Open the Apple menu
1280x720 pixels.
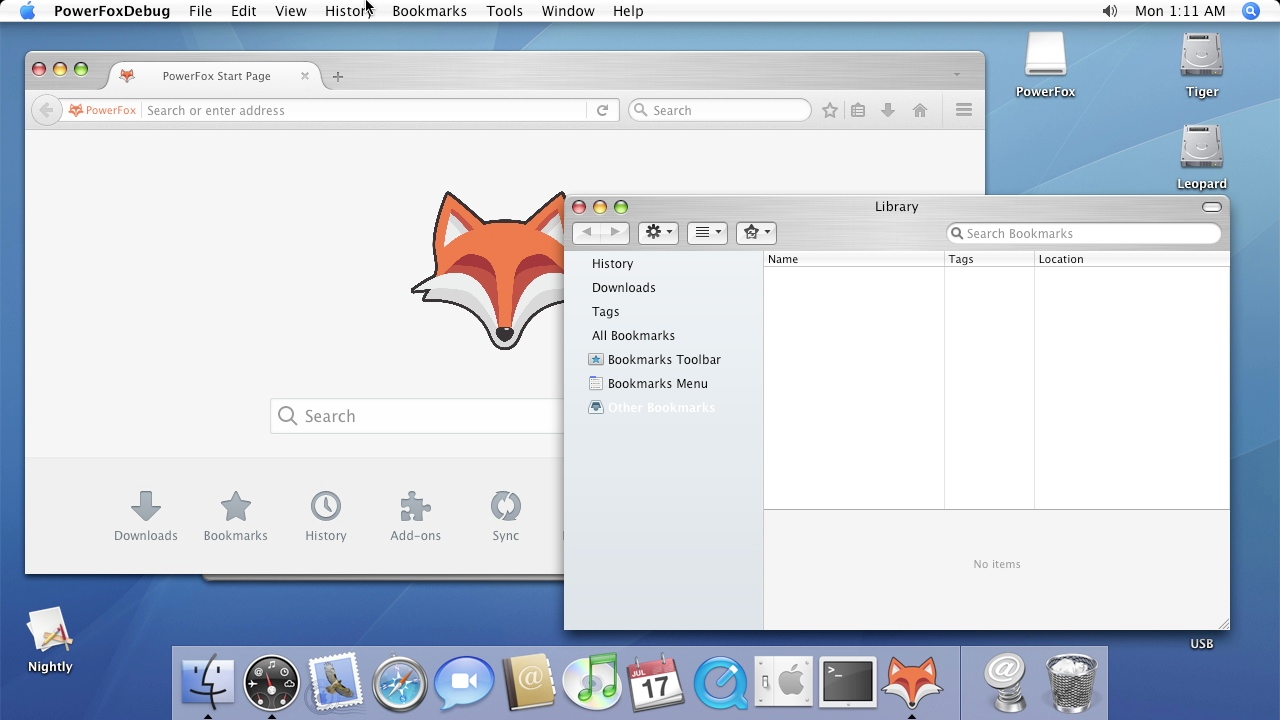tap(28, 11)
